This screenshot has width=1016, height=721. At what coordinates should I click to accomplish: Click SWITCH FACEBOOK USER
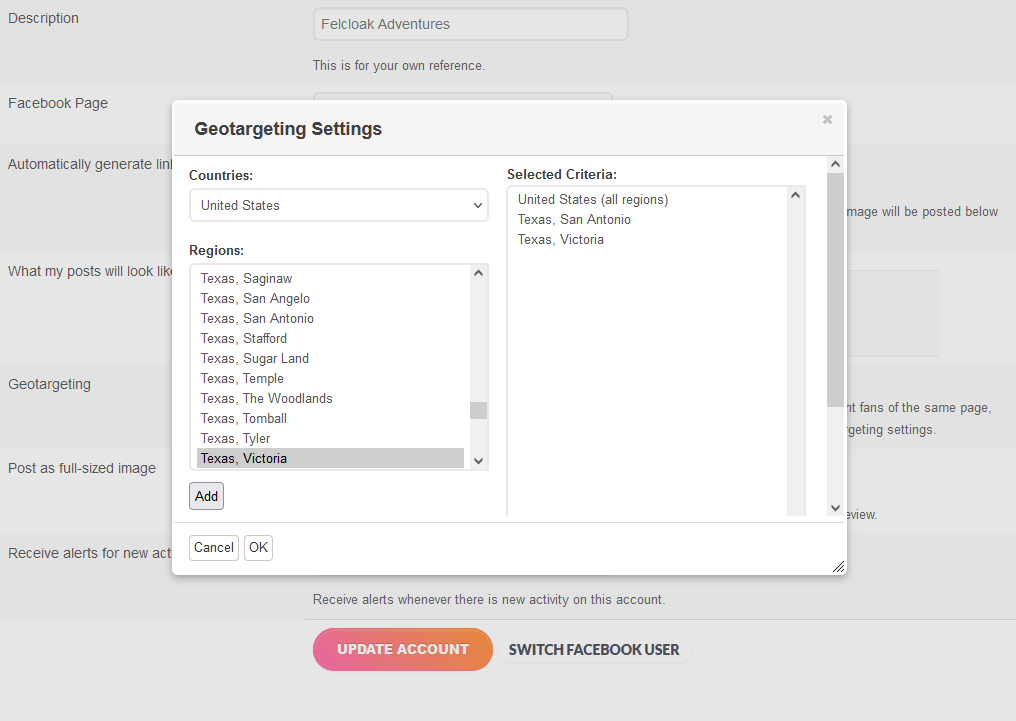click(x=593, y=649)
